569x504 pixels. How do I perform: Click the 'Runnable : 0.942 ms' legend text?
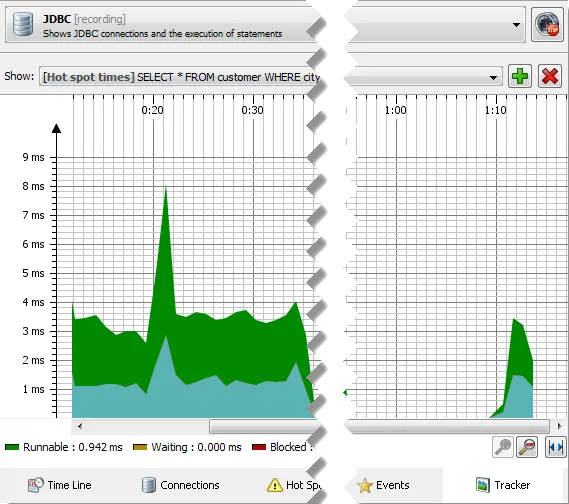73,447
